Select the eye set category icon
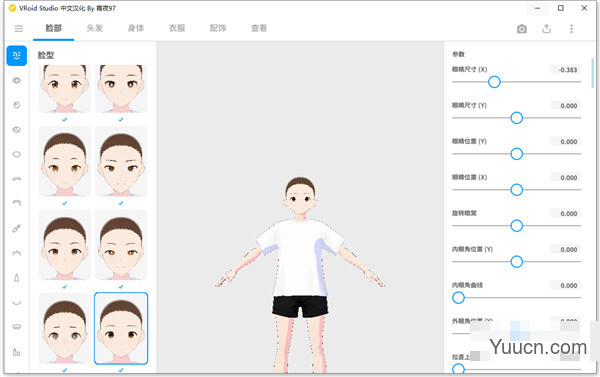The height and width of the screenshot is (377, 600). pyautogui.click(x=16, y=80)
